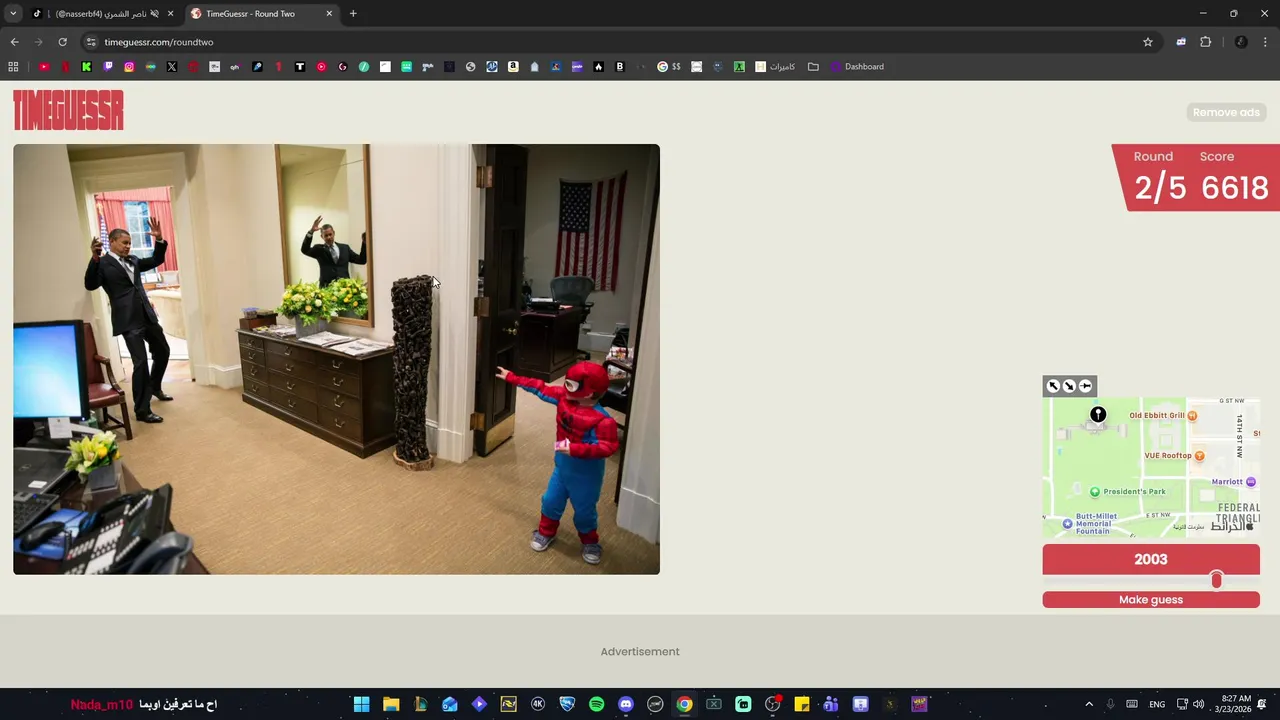Viewport: 1280px width, 720px height.
Task: Open Chrome profile avatar
Action: pyautogui.click(x=1241, y=42)
